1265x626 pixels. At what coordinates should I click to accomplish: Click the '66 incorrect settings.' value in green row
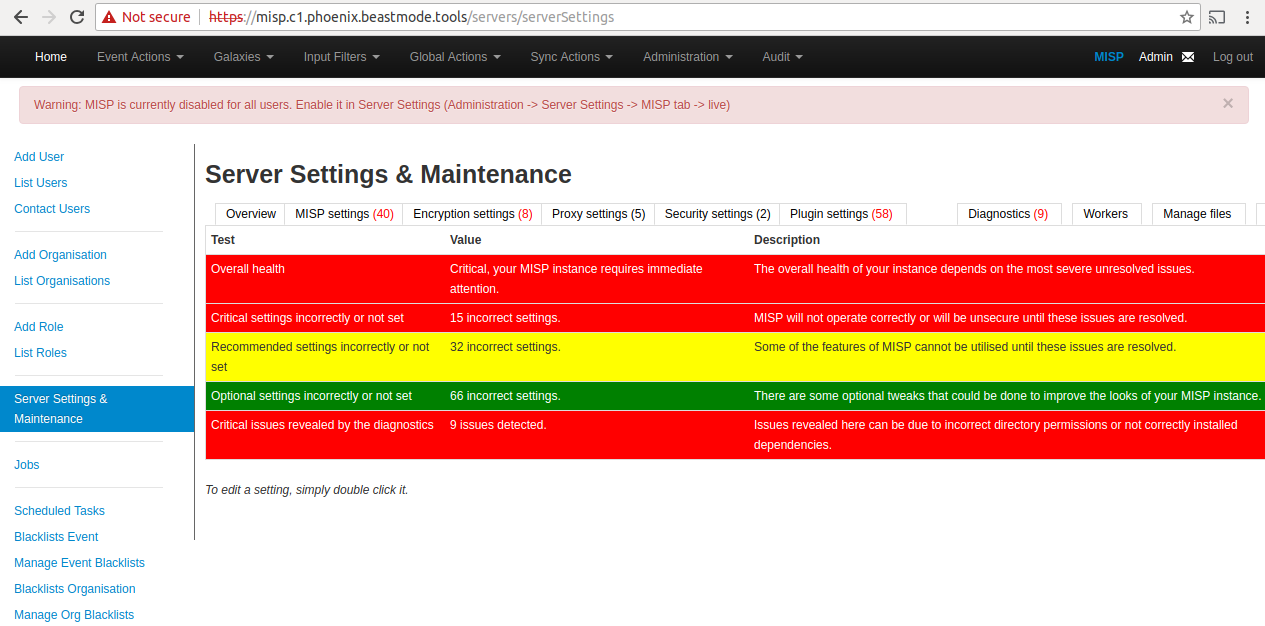pos(505,396)
